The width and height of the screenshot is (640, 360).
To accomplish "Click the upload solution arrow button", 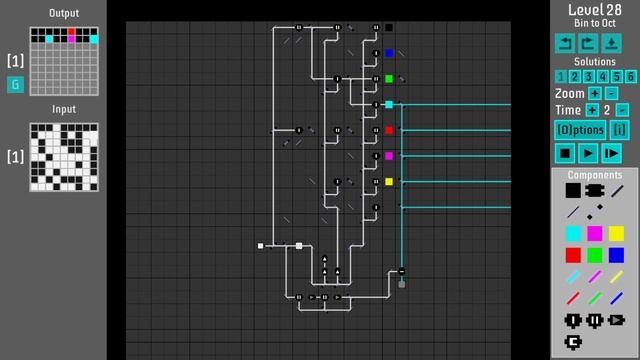I will pyautogui.click(x=611, y=43).
